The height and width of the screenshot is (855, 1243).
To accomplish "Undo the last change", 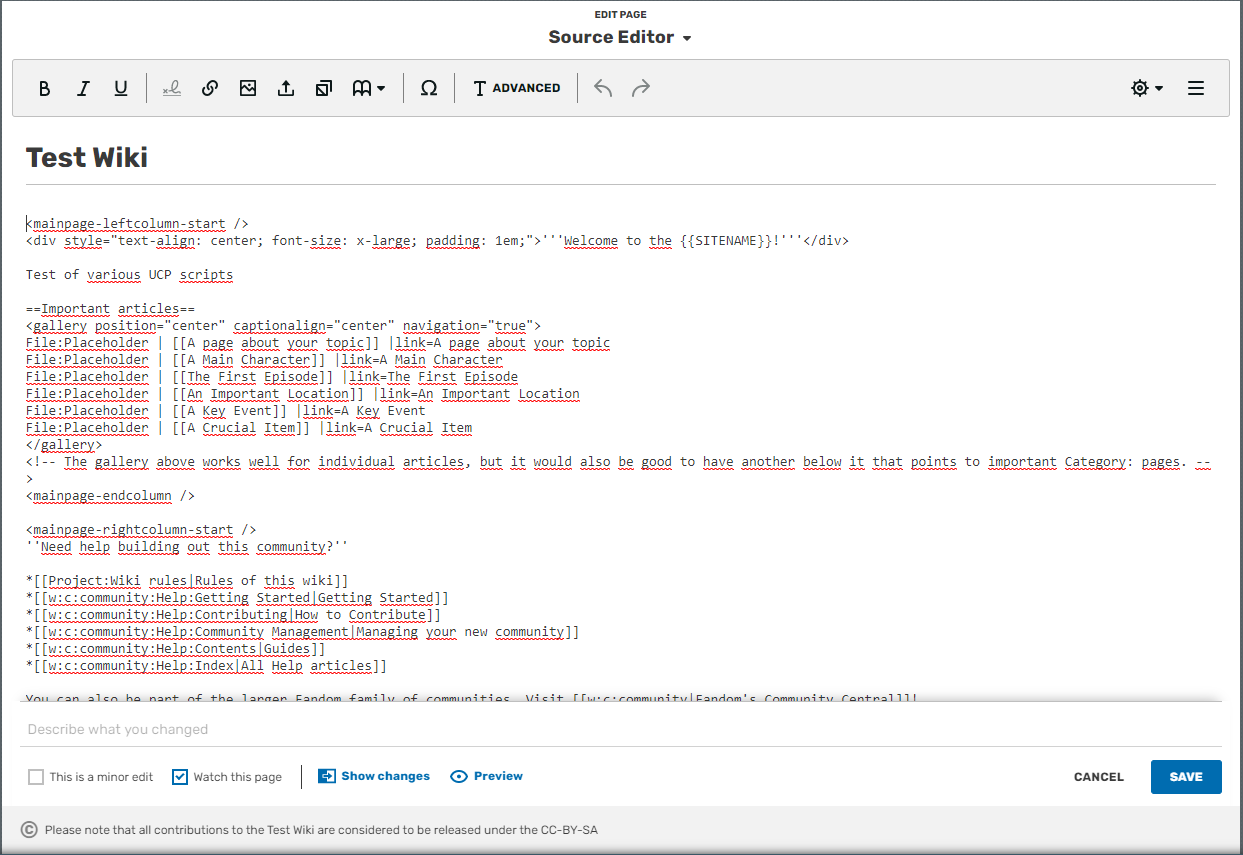I will coord(603,88).
